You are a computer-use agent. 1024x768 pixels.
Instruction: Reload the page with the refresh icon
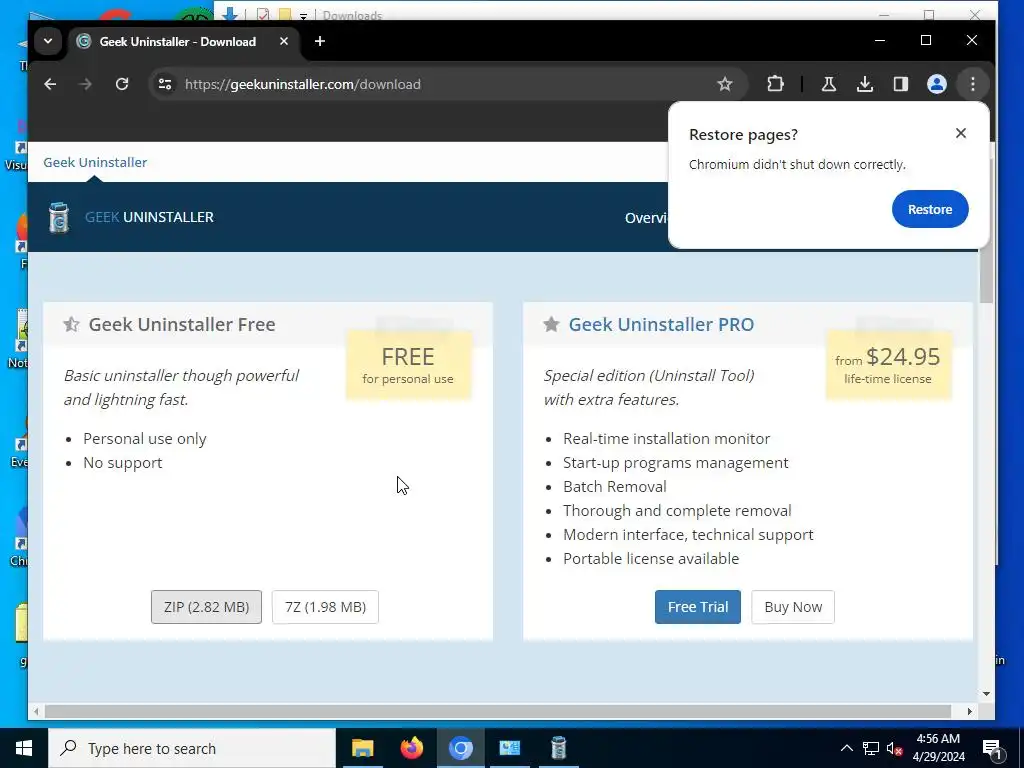click(x=121, y=84)
